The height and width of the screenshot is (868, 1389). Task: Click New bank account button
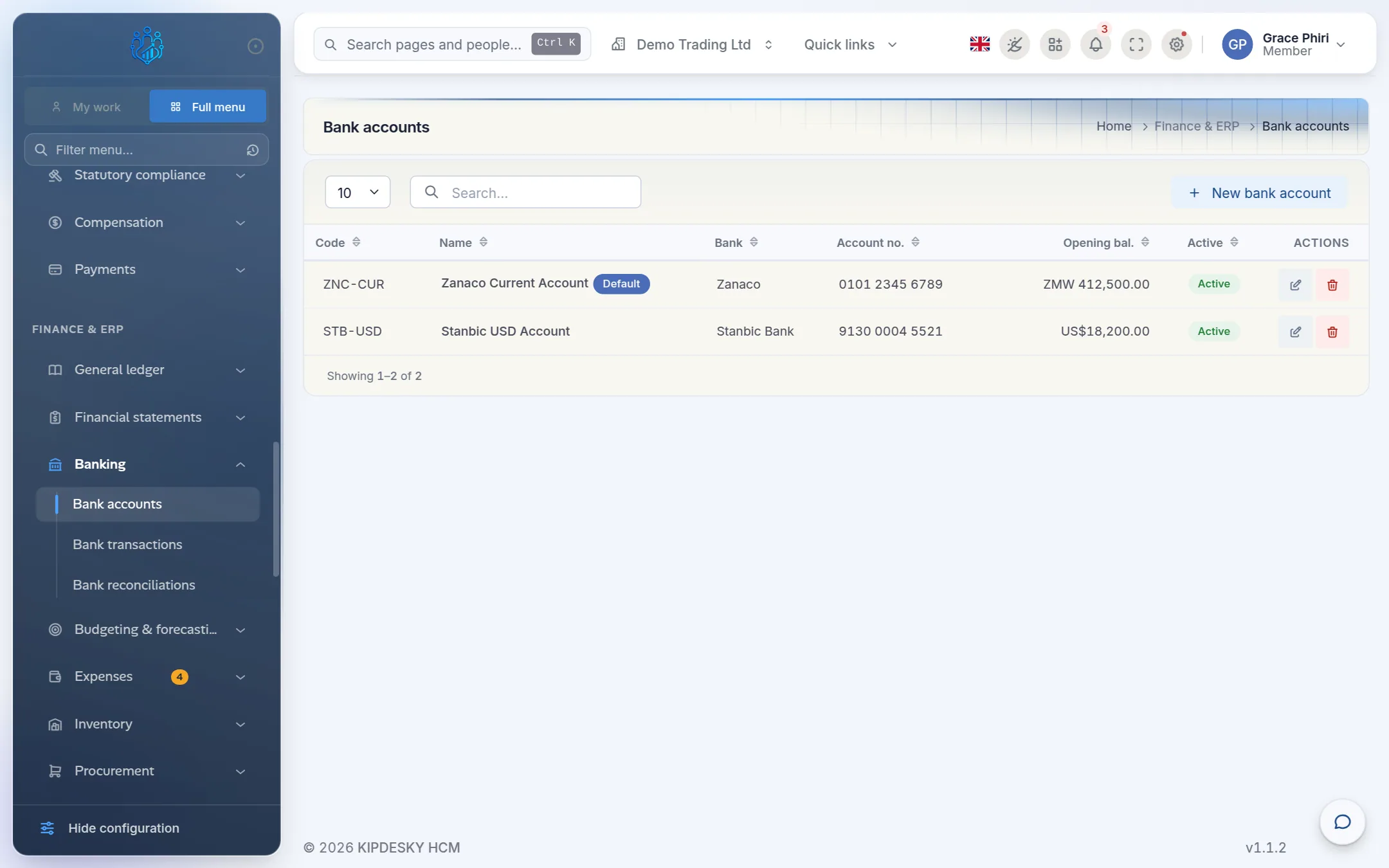(1259, 193)
